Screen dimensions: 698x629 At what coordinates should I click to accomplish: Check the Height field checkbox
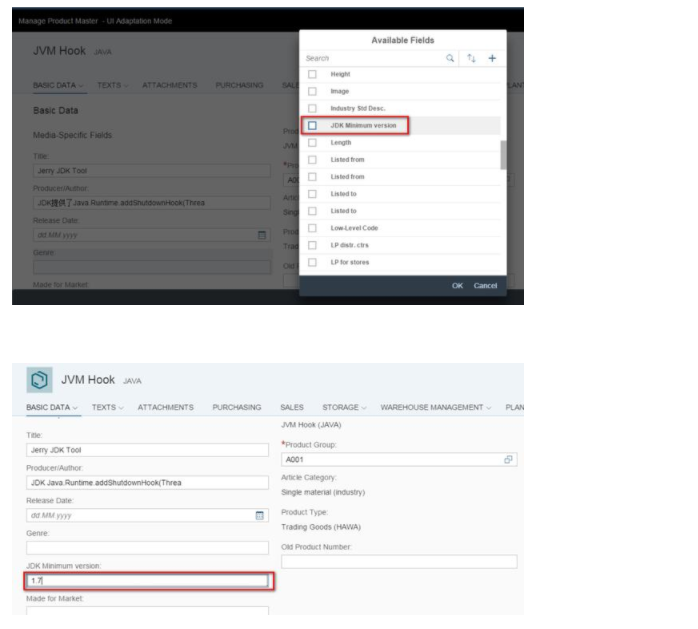pos(312,74)
